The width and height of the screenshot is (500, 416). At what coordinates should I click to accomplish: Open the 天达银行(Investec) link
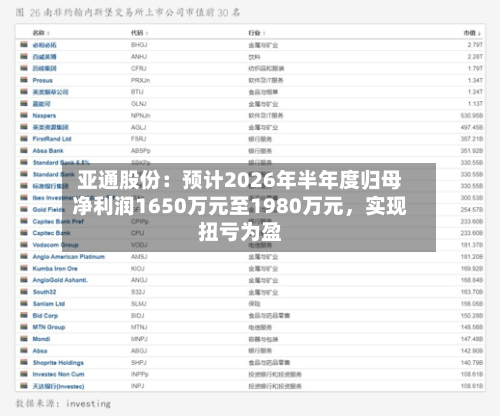point(58,386)
